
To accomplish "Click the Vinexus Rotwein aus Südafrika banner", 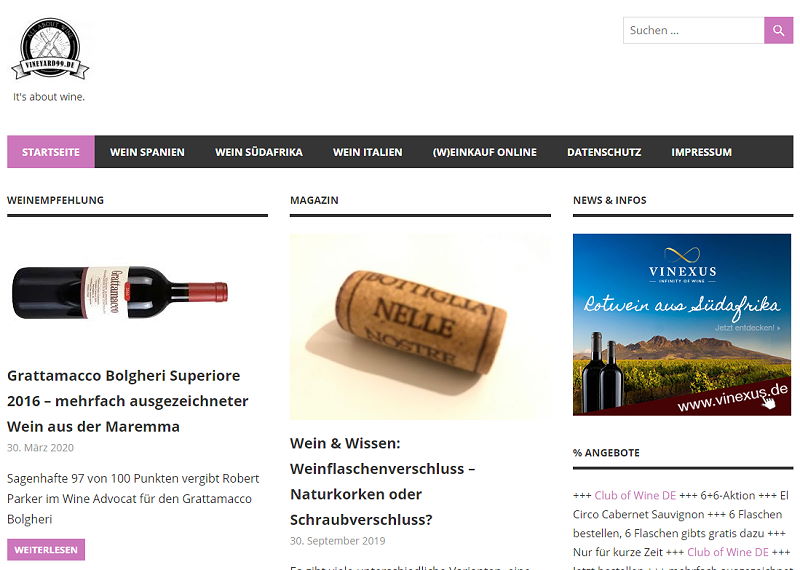I will coord(682,325).
